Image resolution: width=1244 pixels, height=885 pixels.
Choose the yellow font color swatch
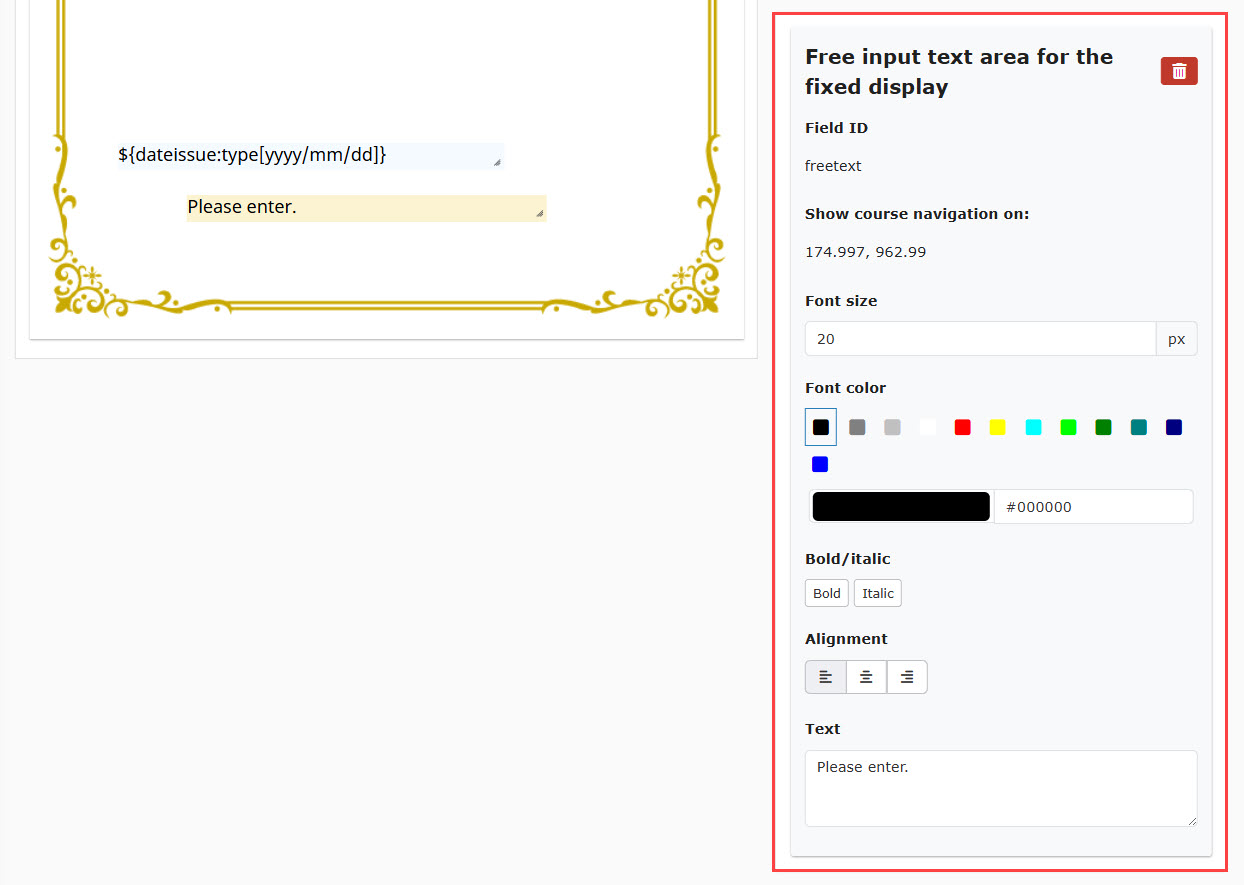pos(997,427)
